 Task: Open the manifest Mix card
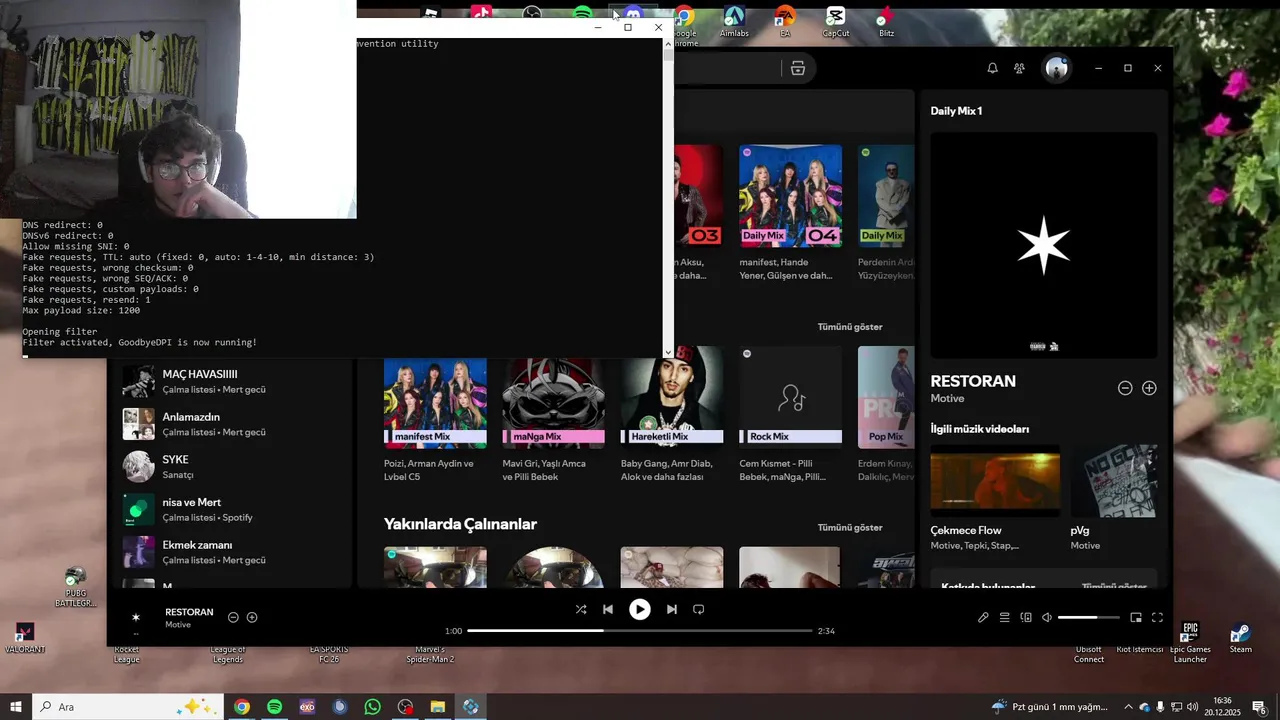(x=435, y=415)
